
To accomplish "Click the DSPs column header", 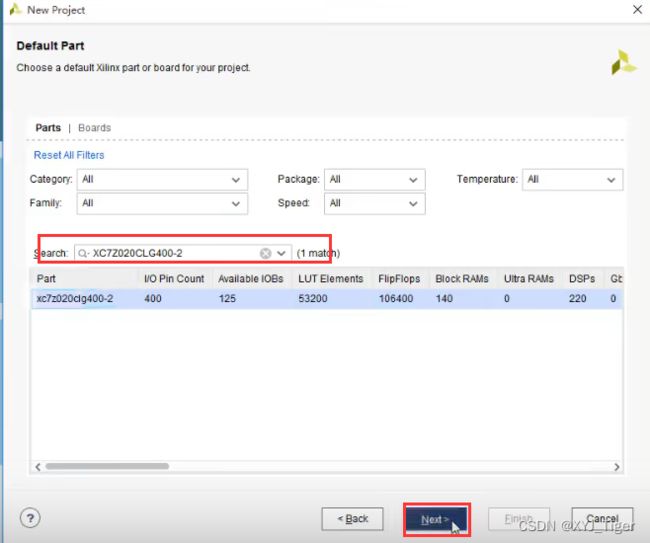I will pyautogui.click(x=584, y=279).
